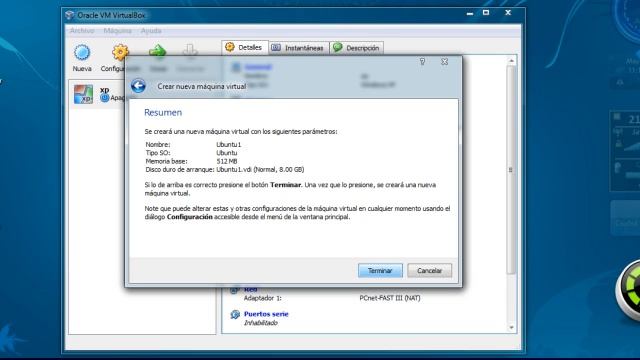The height and width of the screenshot is (360, 640).
Task: Click the 'PCnet-FAST III (NAT)' adapter value
Action: point(390,298)
